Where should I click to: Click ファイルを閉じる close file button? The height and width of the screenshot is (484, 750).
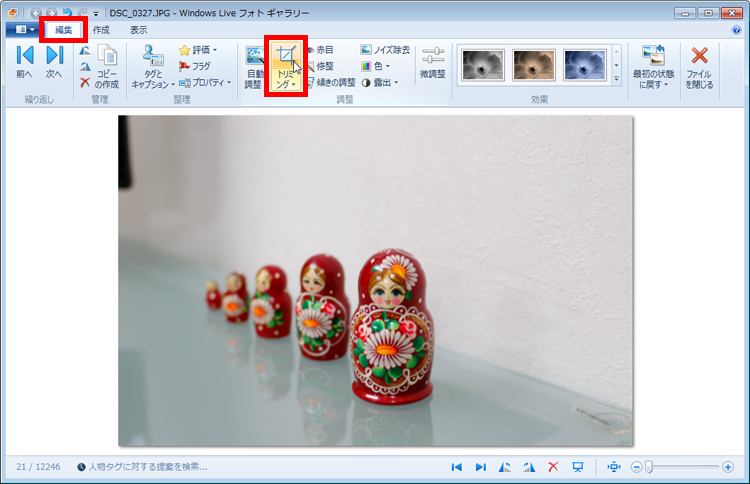tap(699, 67)
